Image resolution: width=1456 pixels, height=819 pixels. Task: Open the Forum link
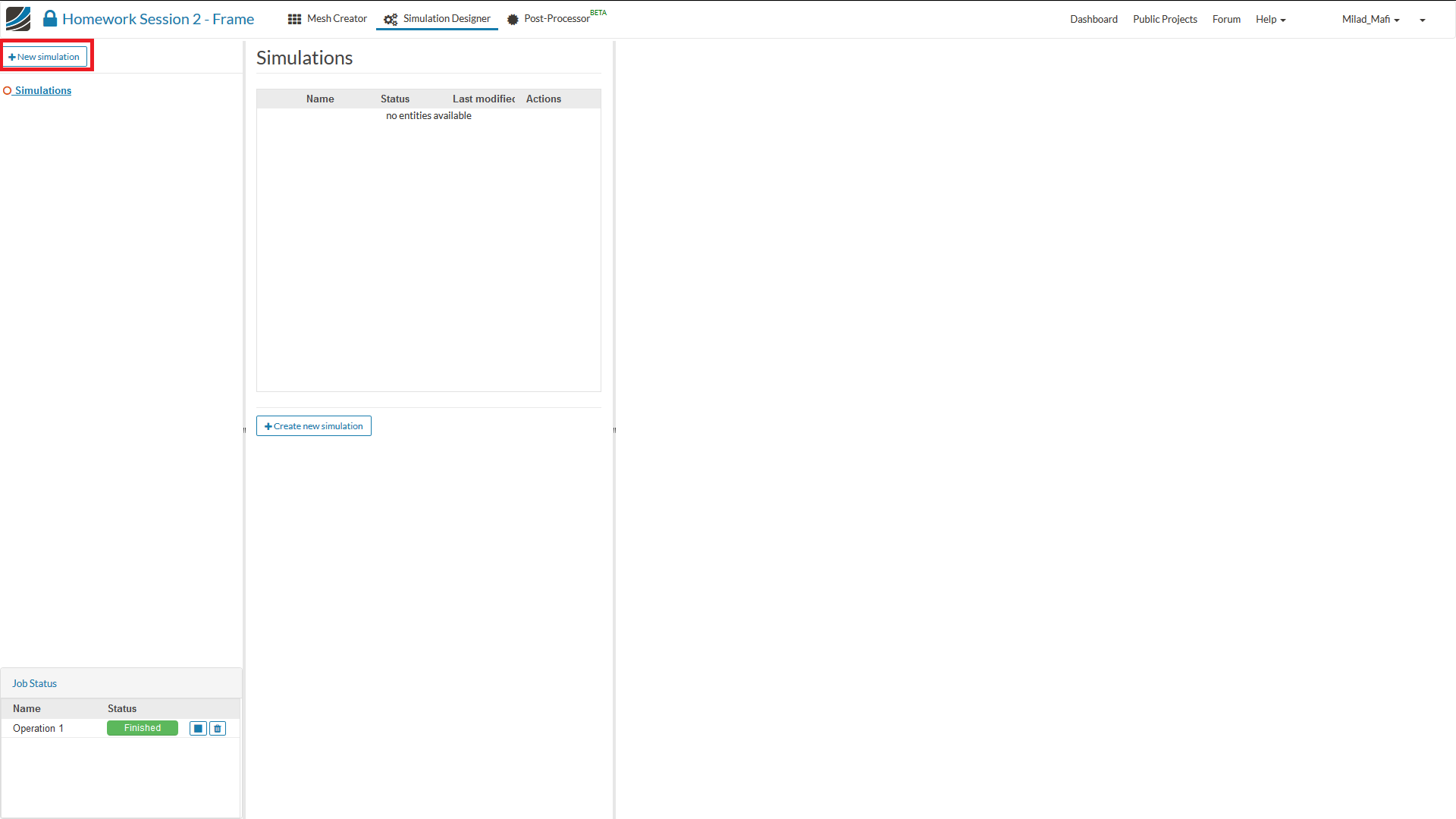click(x=1226, y=20)
